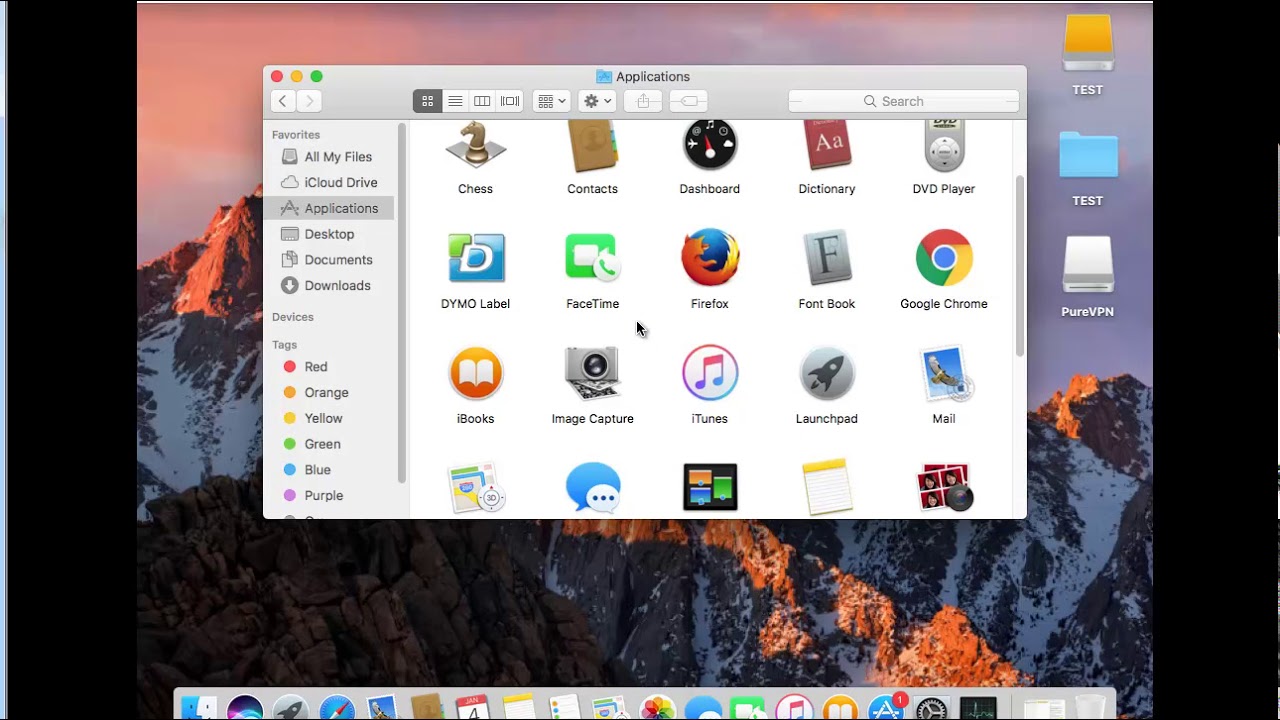Select the DYMO Label application icon
The image size is (1280, 720).
(x=476, y=258)
